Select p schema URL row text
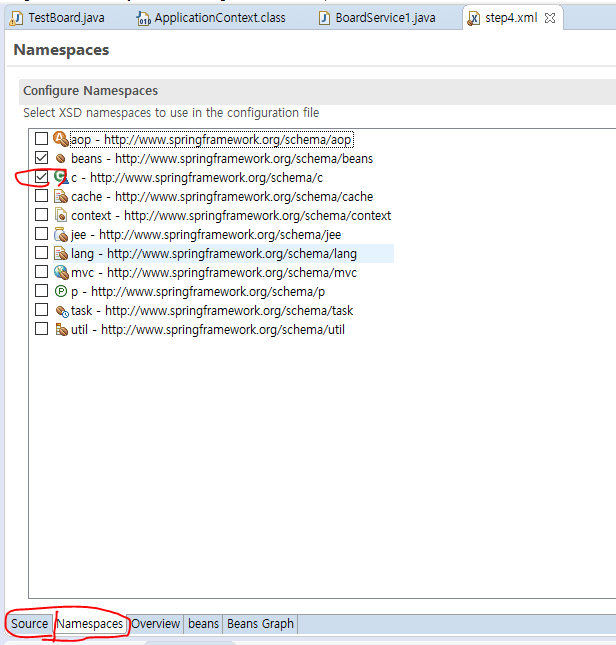 tap(198, 291)
